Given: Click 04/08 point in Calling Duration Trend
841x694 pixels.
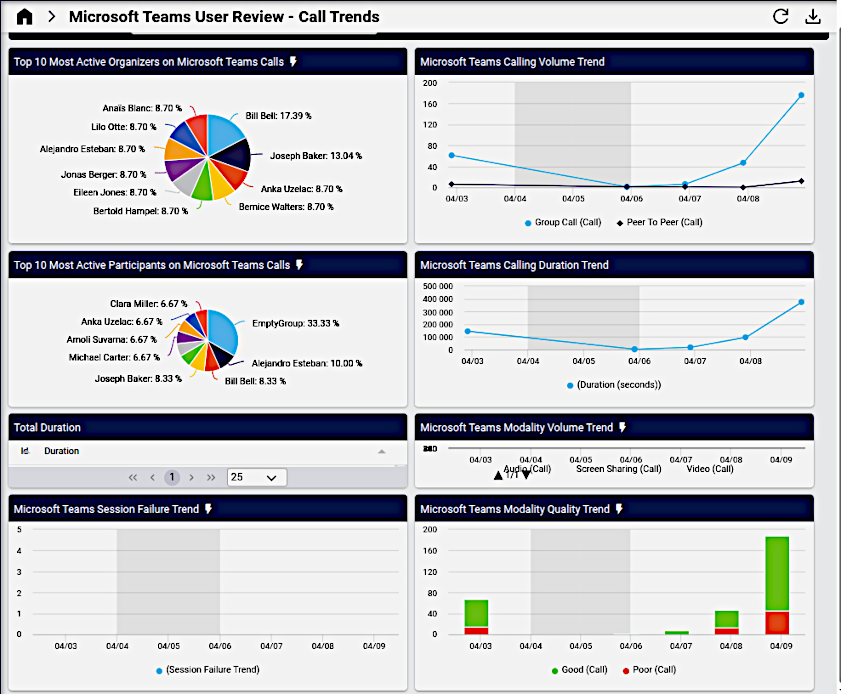Looking at the screenshot, I should point(746,337).
